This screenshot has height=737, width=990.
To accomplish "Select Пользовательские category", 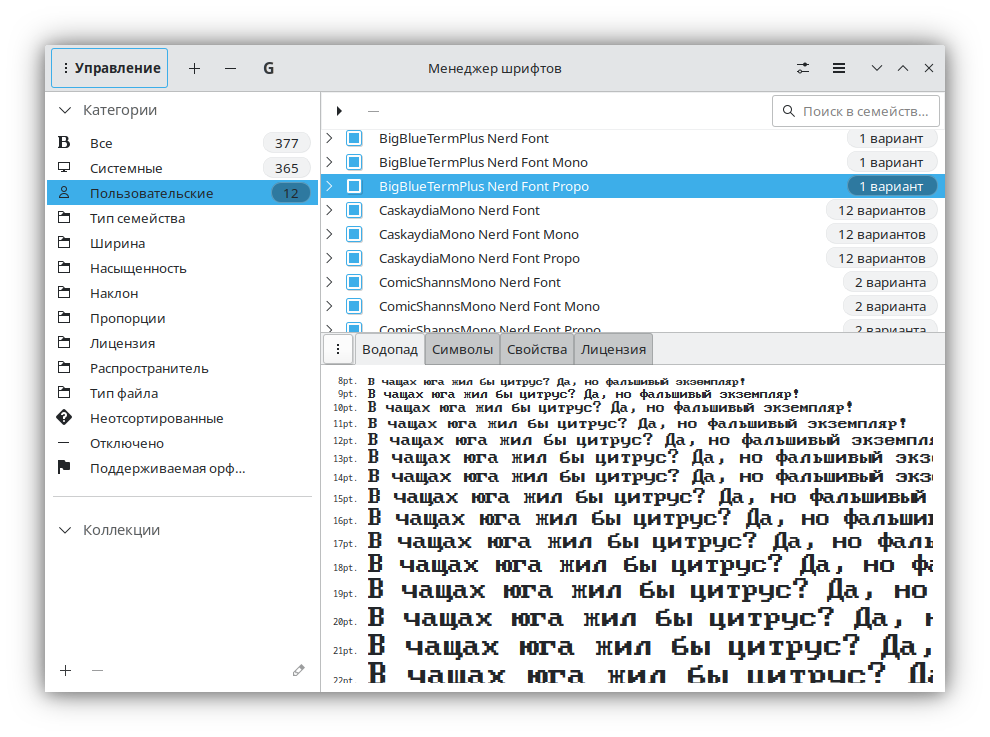I will pyautogui.click(x=182, y=193).
